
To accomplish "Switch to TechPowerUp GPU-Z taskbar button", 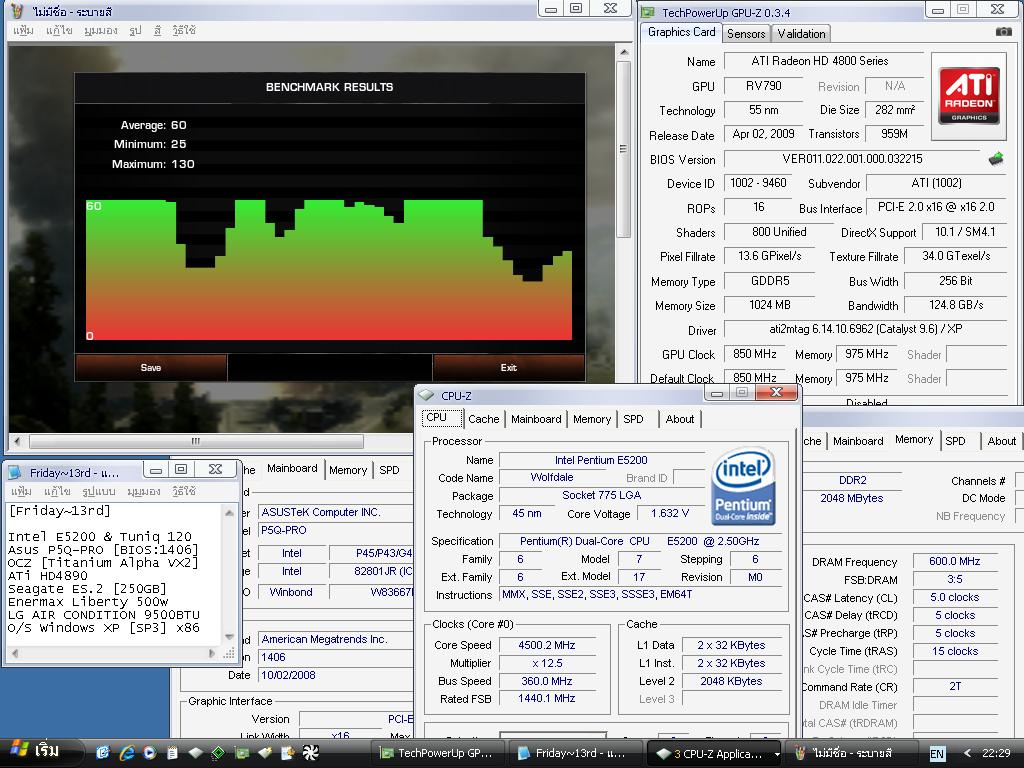I will pyautogui.click(x=438, y=753).
